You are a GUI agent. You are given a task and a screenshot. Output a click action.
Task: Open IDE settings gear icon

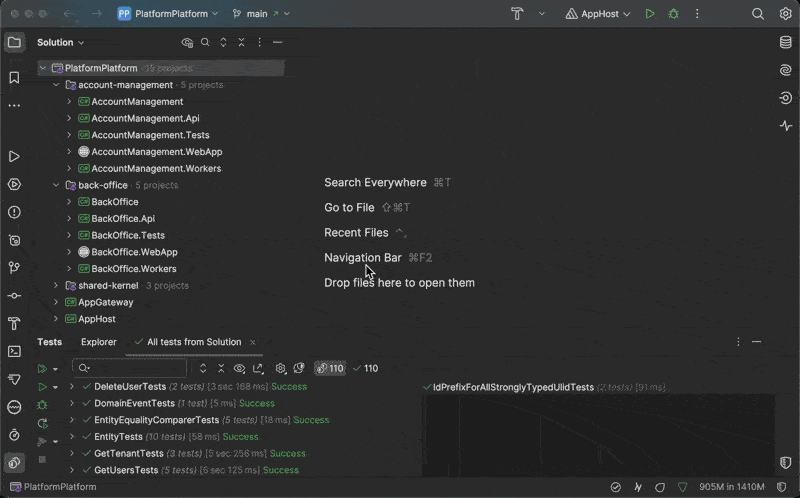[786, 14]
